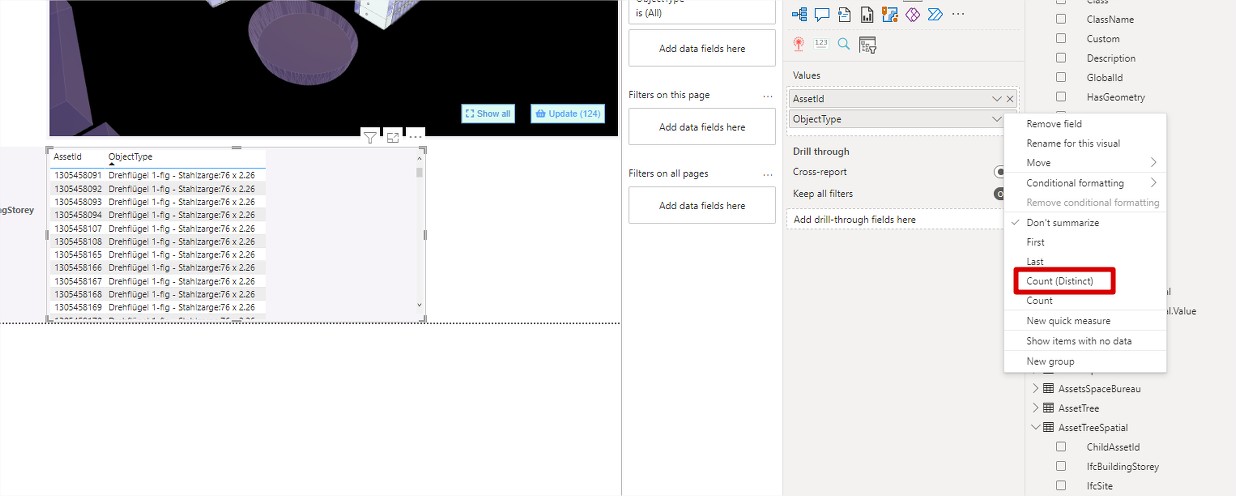
Task: Select the Power Apps visual icon
Action: point(913,14)
